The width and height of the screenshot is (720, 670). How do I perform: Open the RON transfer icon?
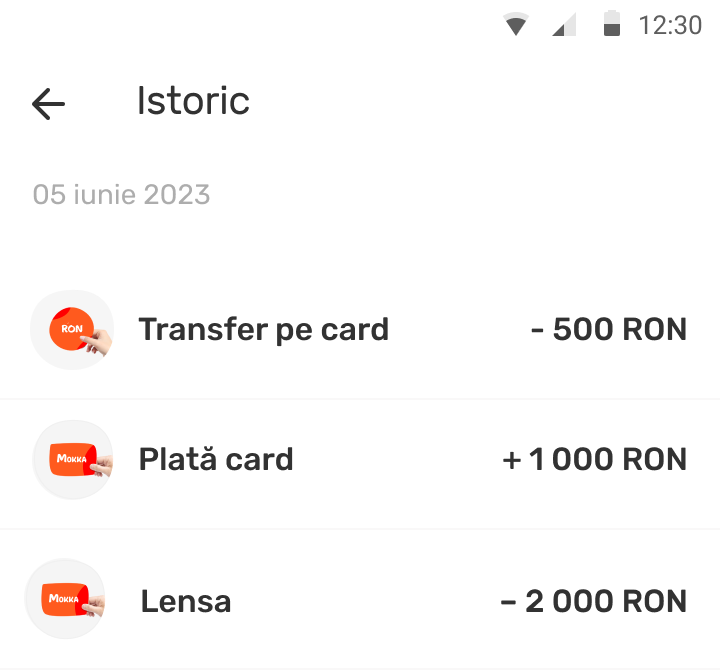click(x=72, y=330)
